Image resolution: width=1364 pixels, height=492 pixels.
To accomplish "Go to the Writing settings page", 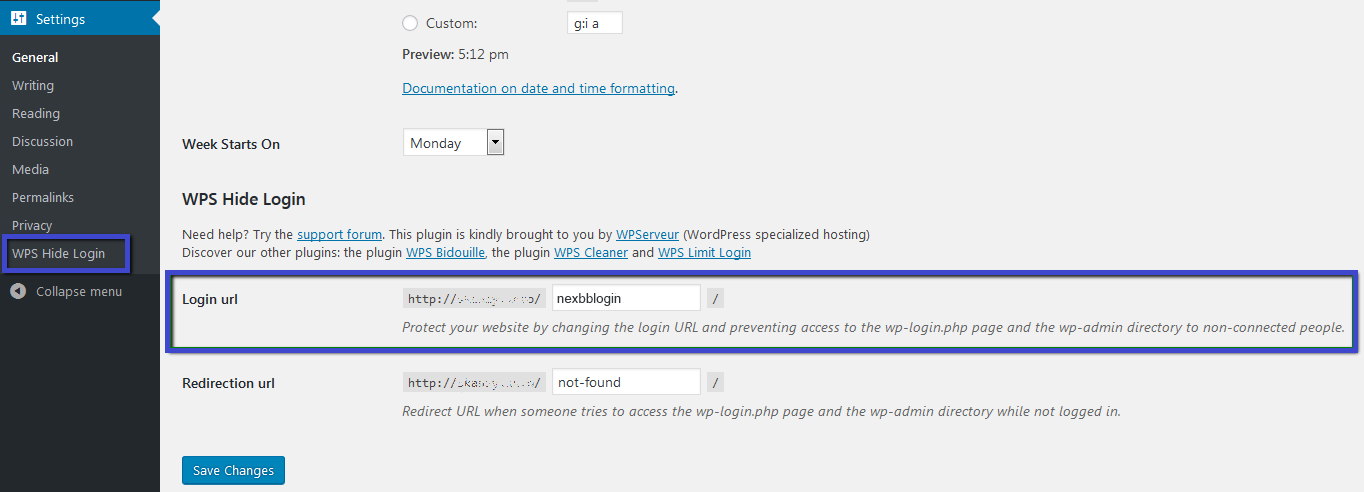I will tap(33, 85).
